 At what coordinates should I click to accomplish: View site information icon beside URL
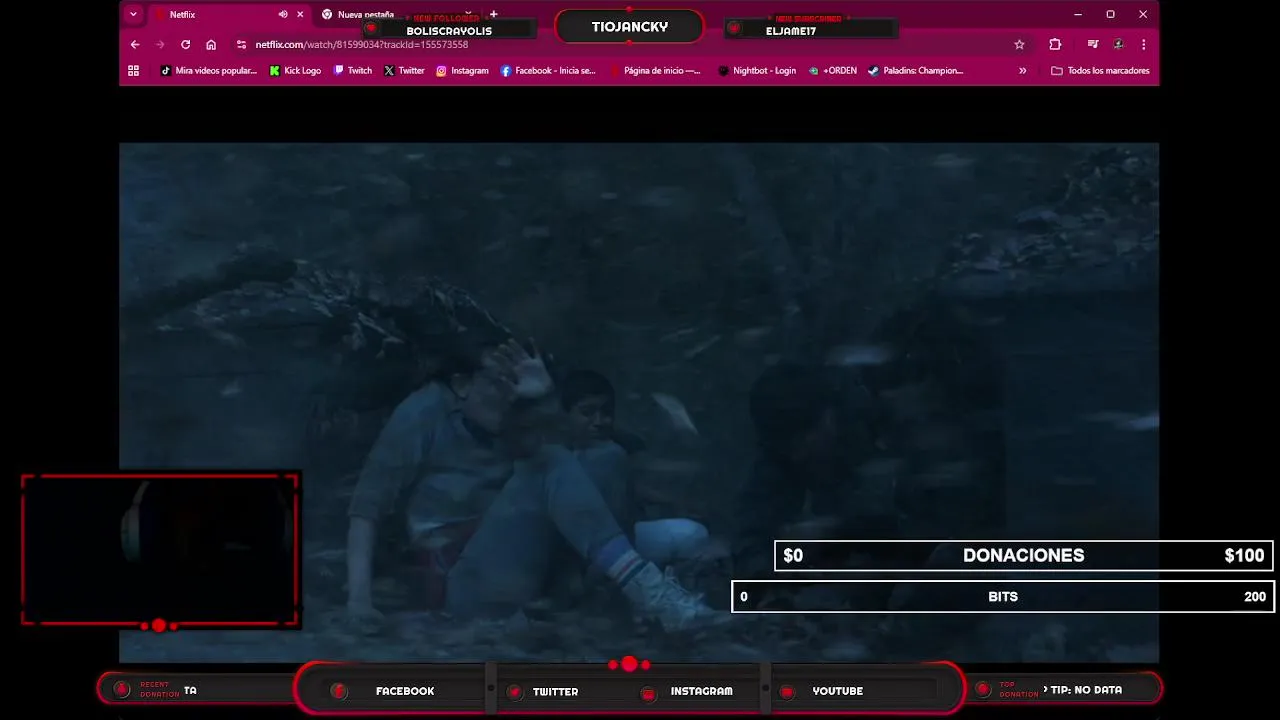click(241, 44)
